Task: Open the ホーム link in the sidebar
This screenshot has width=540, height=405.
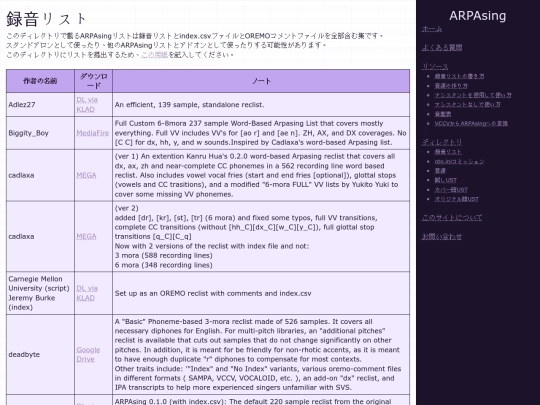Action: (432, 29)
